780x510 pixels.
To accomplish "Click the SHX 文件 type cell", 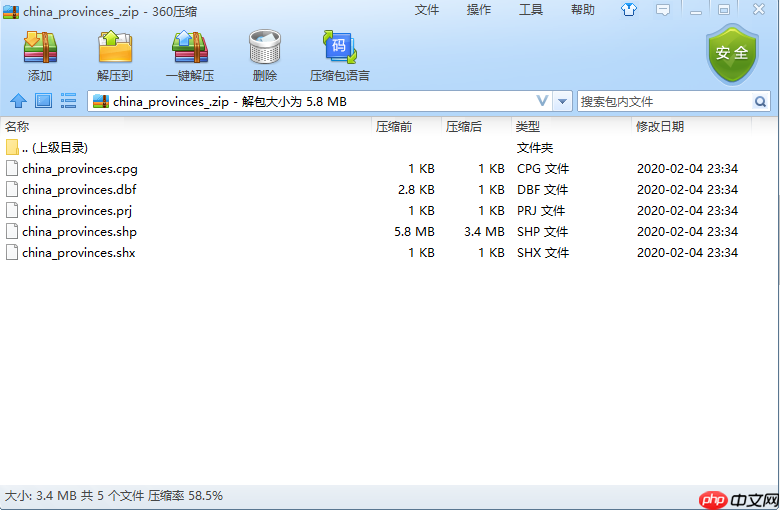I will coord(543,252).
